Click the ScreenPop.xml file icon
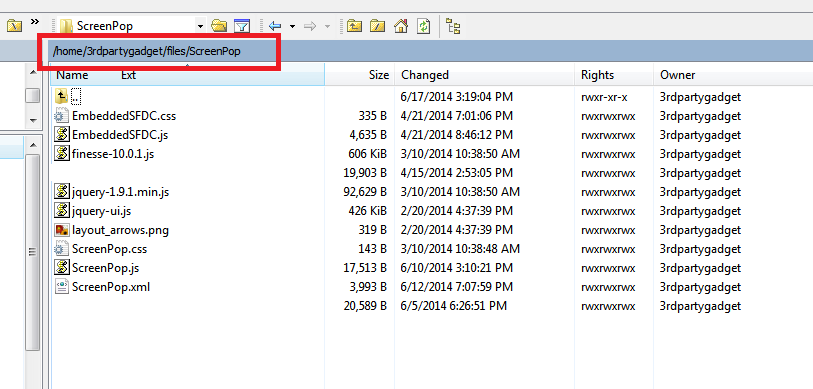Screen dimensions: 813x389 (x=62, y=286)
